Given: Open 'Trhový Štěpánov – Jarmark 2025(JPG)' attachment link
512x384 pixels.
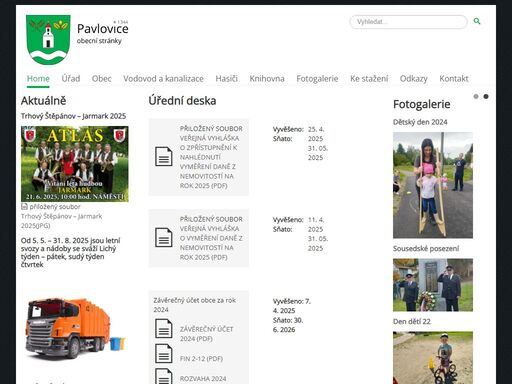Looking at the screenshot, I should [61, 221].
